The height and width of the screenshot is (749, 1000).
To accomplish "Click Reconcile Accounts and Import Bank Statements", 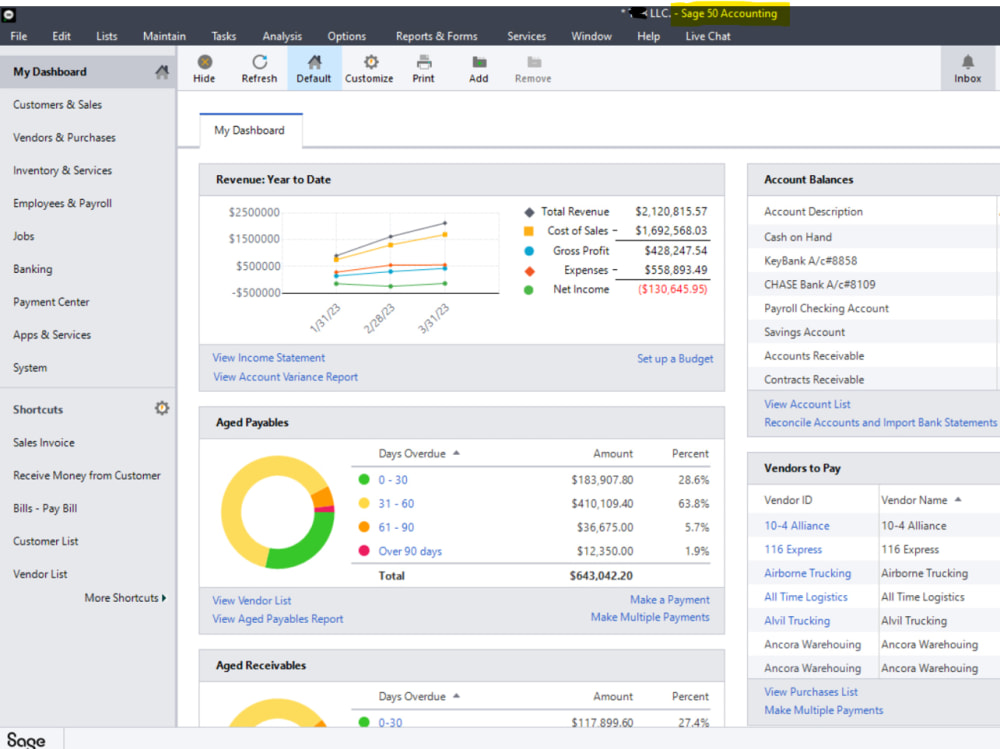I will [x=880, y=422].
